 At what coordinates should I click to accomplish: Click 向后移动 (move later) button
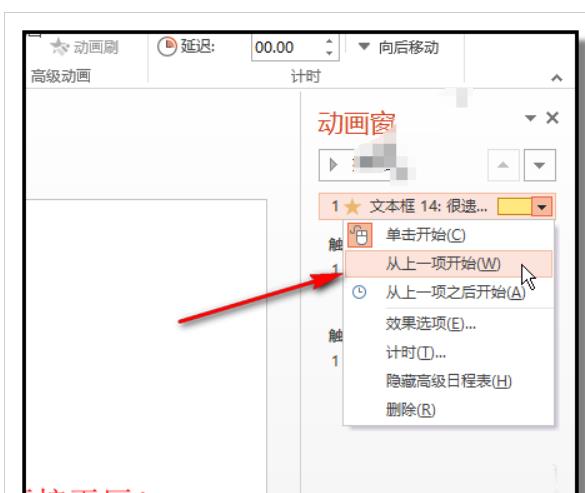[398, 47]
